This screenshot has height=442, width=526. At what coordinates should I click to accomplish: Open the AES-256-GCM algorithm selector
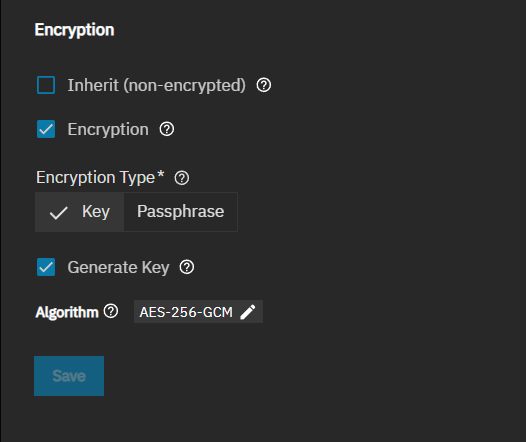point(198,312)
